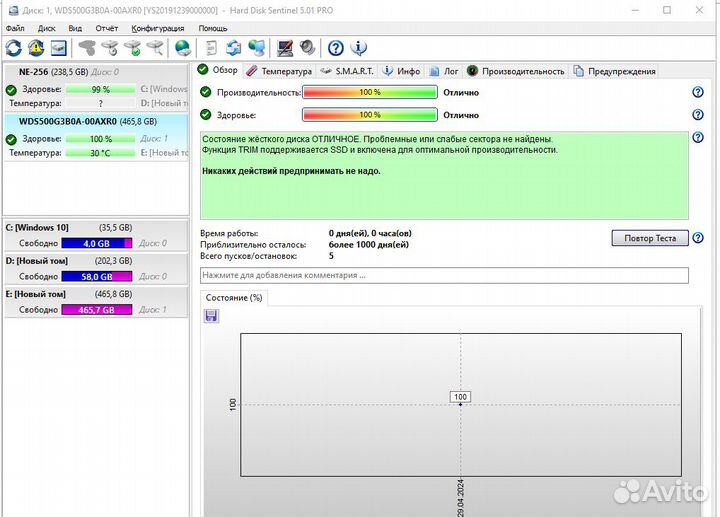Viewport: 720px width, 517px height.
Task: Click help icon beside Повтор Теста button
Action: click(x=698, y=238)
